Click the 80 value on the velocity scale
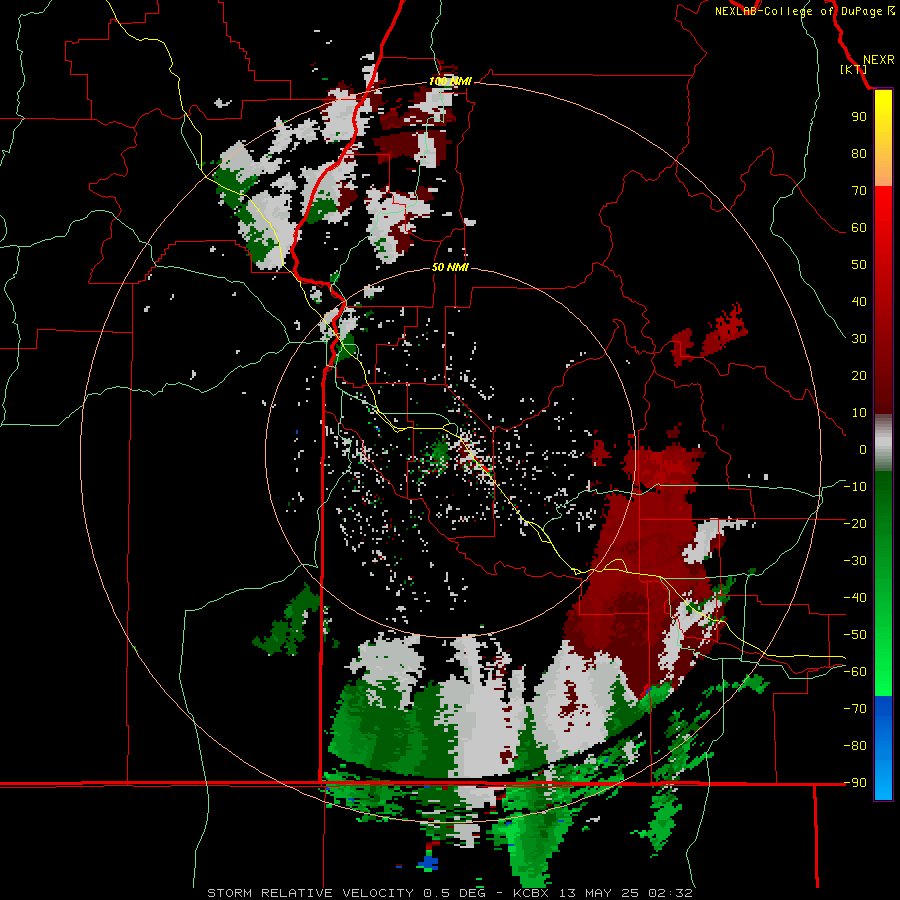 click(x=859, y=153)
